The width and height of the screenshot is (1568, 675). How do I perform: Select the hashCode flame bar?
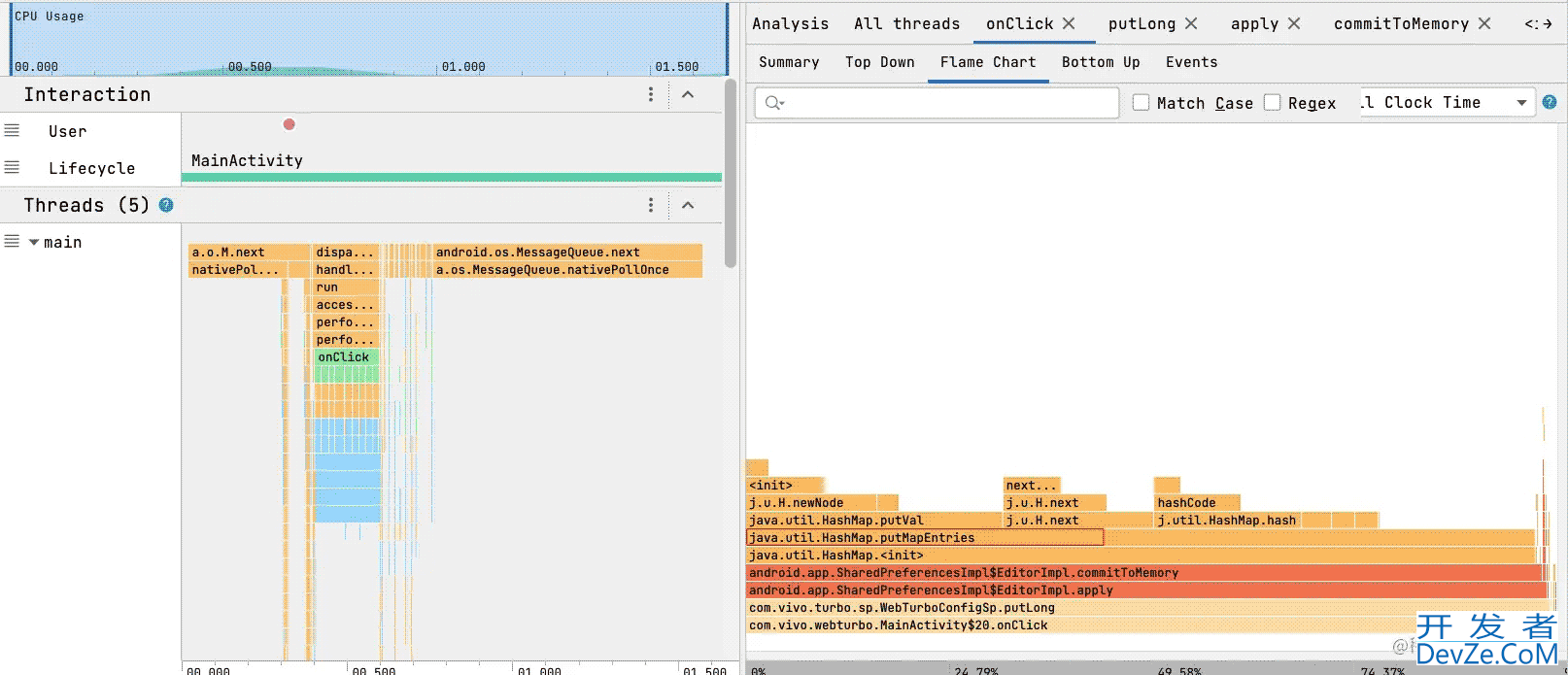(x=1197, y=503)
